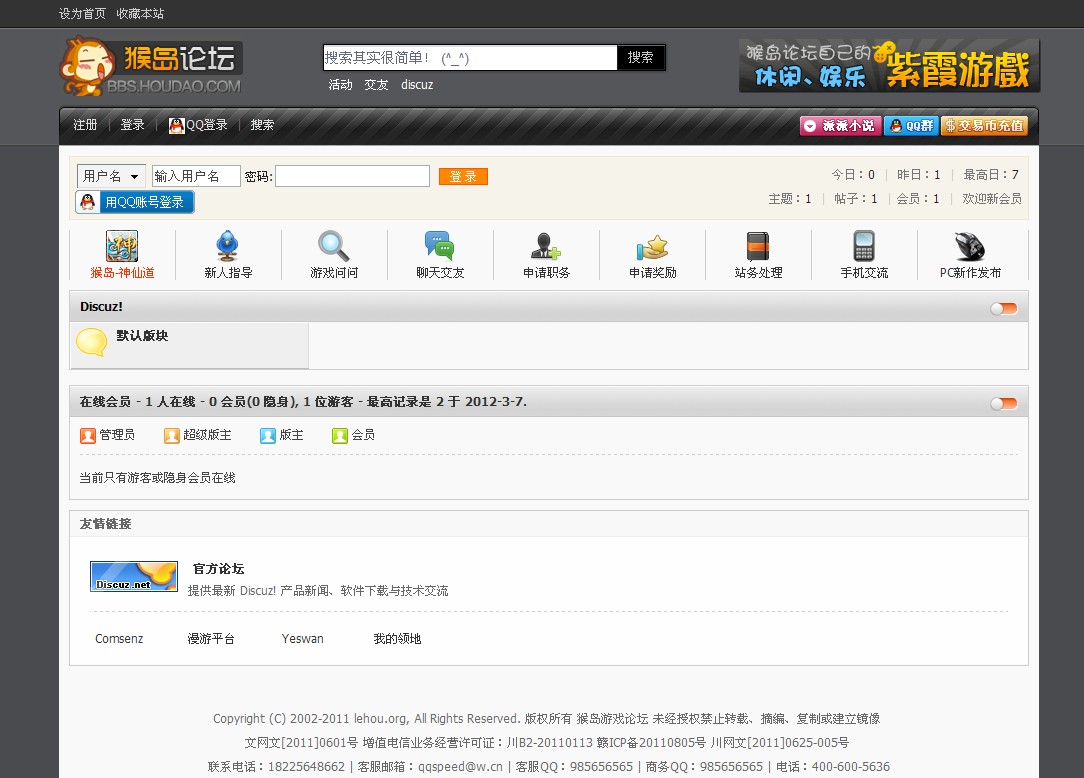
Task: Click the 管理员 orange user icon
Action: tap(87, 436)
